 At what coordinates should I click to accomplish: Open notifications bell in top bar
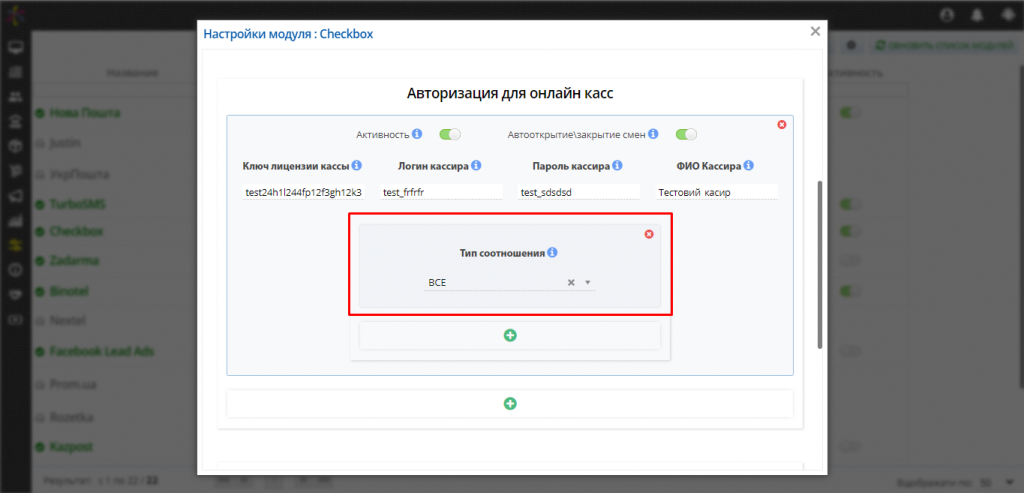coord(978,14)
